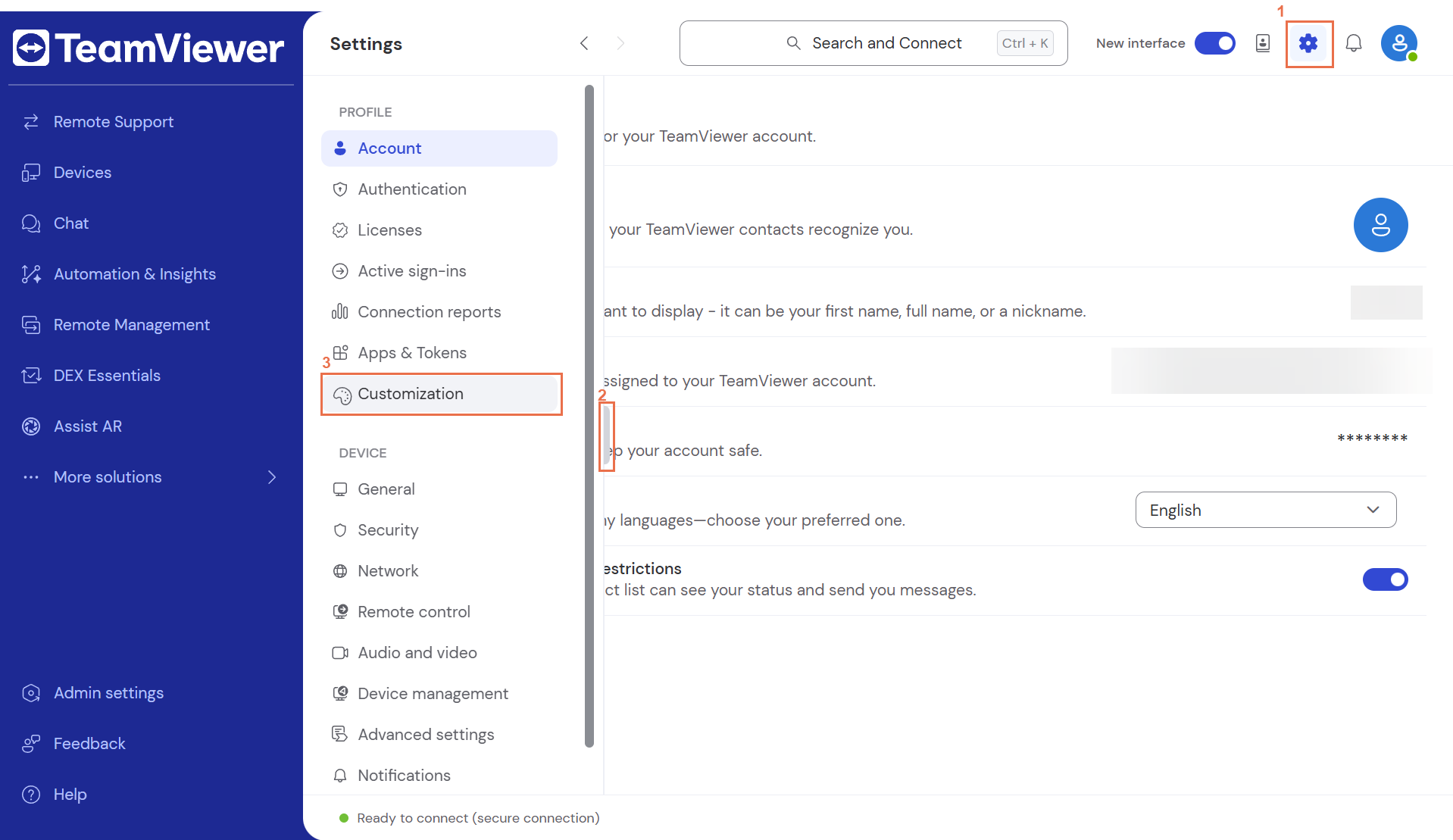Click the Network globe icon

[340, 571]
